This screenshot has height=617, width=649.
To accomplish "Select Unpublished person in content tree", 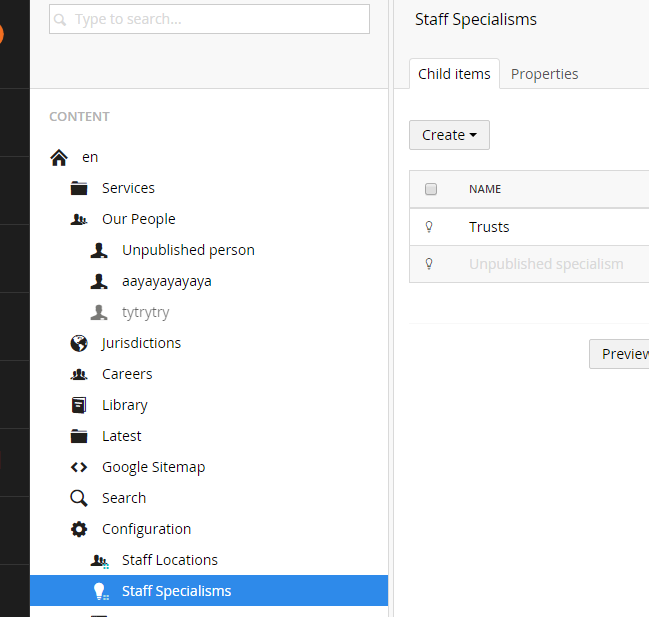I will click(188, 250).
